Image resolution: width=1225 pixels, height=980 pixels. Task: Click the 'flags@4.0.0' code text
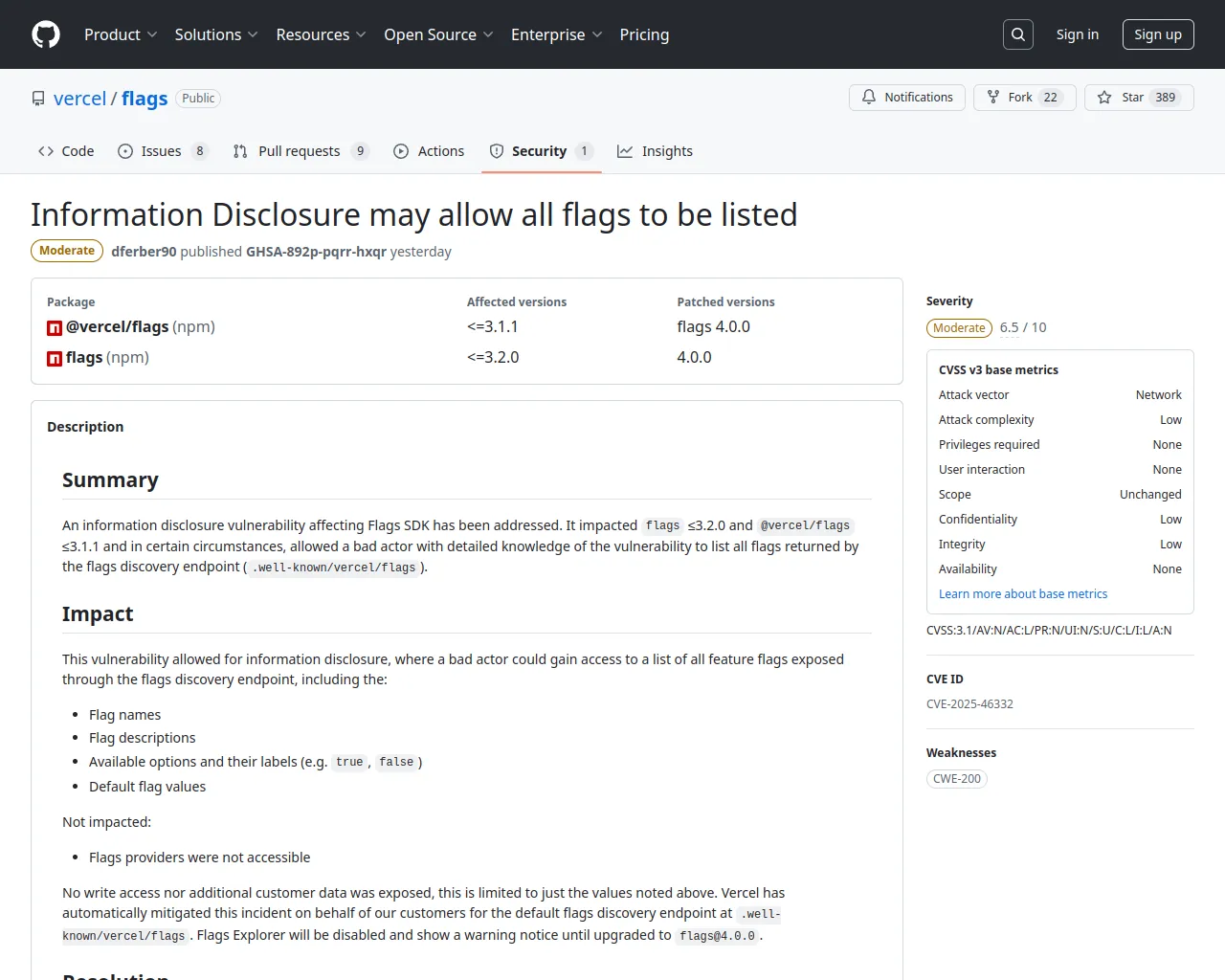tap(717, 936)
